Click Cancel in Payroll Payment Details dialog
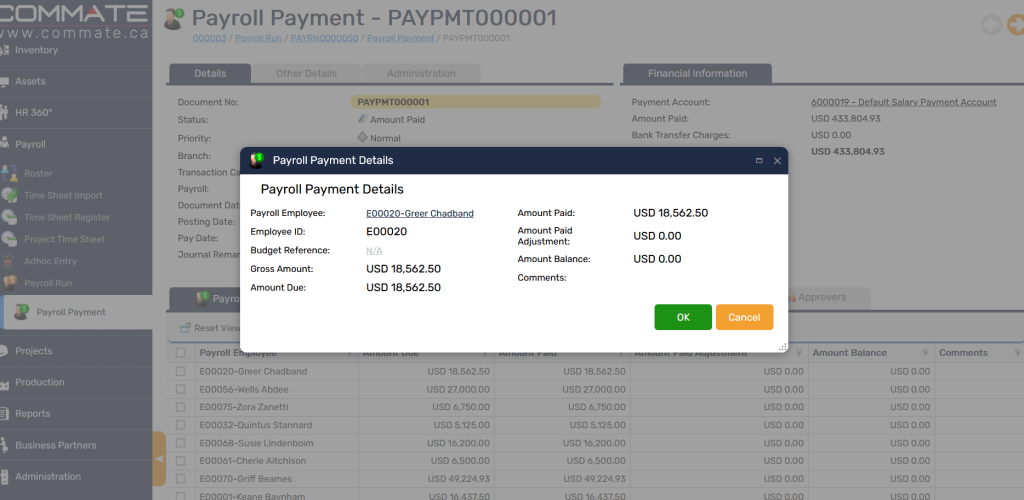 [744, 317]
